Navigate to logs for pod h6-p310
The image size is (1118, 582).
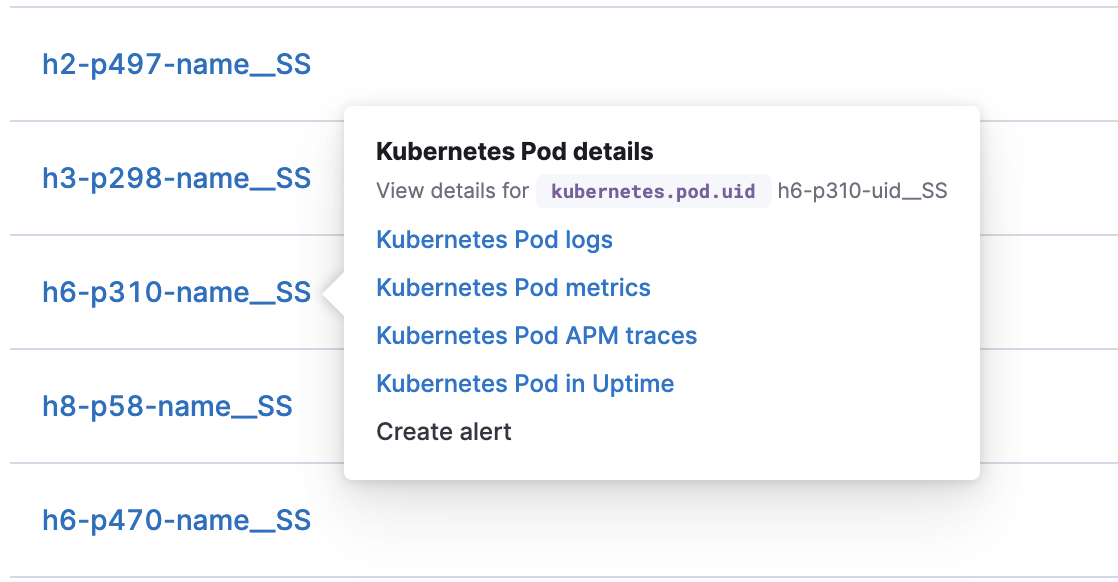pyautogui.click(x=494, y=240)
